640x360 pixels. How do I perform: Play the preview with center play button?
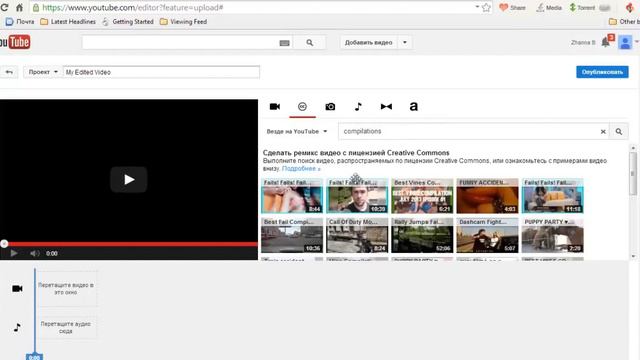click(129, 180)
